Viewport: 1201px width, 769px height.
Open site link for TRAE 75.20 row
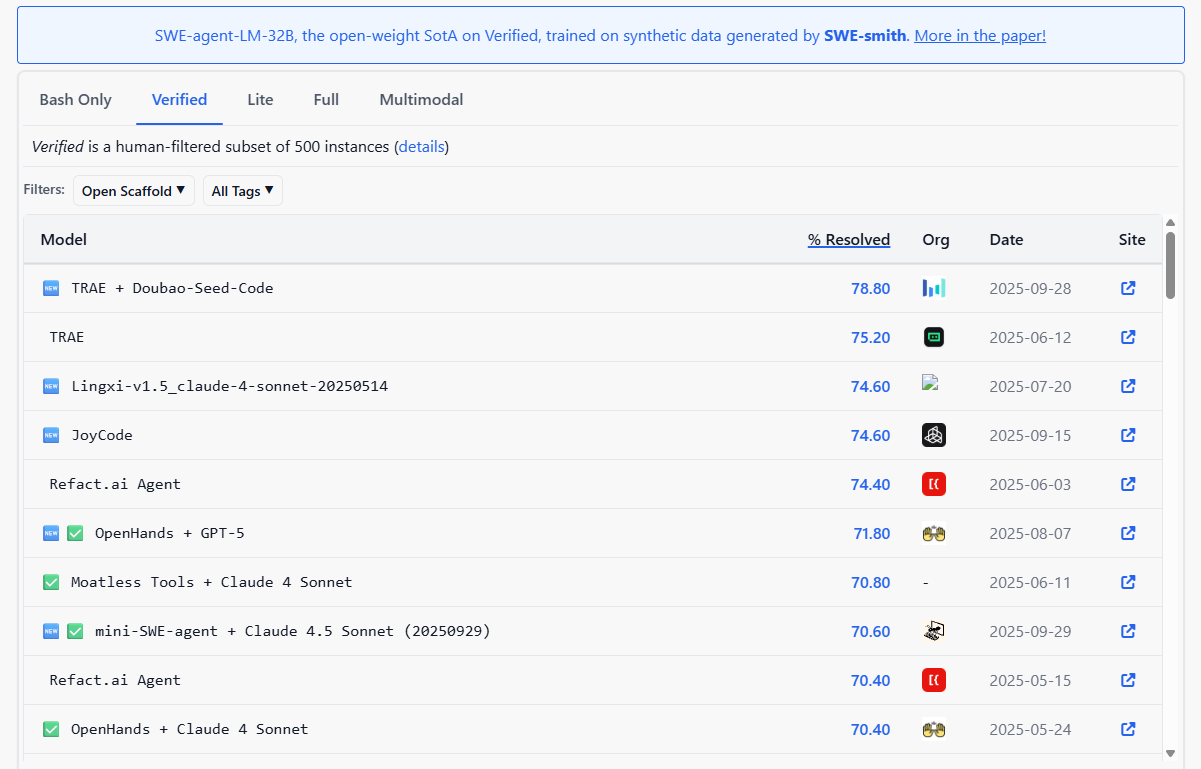pos(1128,337)
